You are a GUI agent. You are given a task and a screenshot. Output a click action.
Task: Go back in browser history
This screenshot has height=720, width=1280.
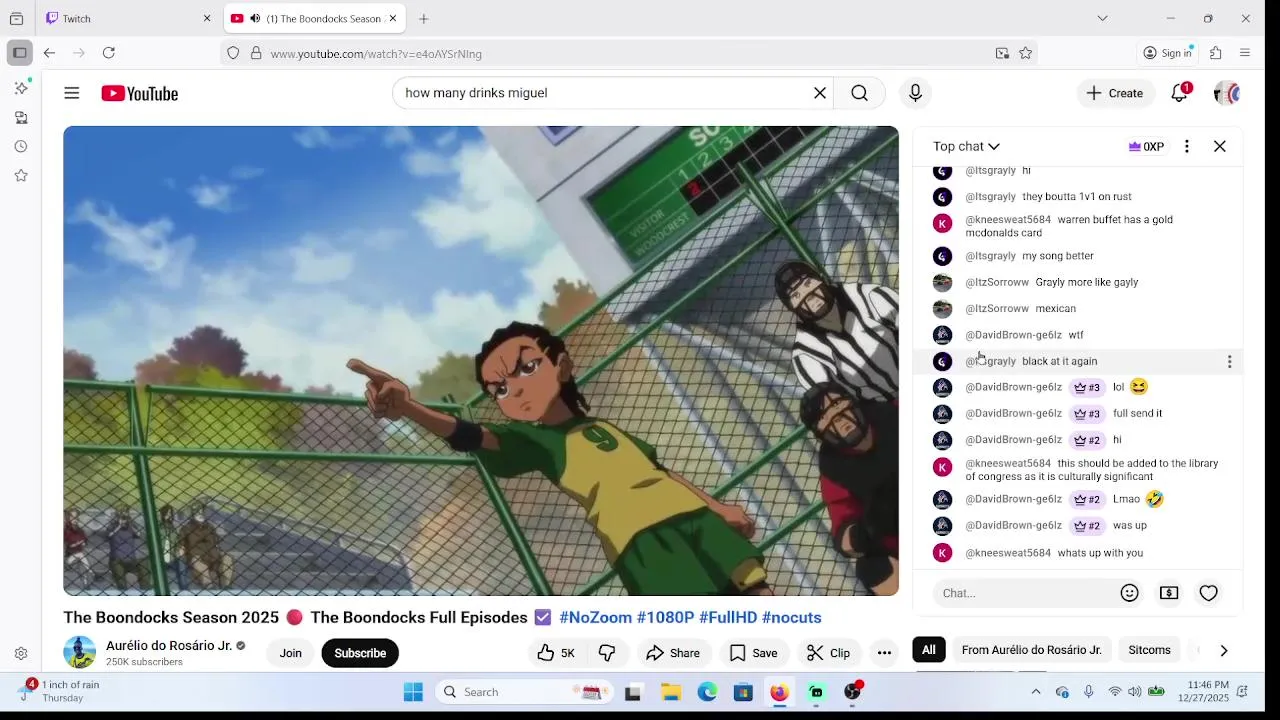click(x=49, y=53)
